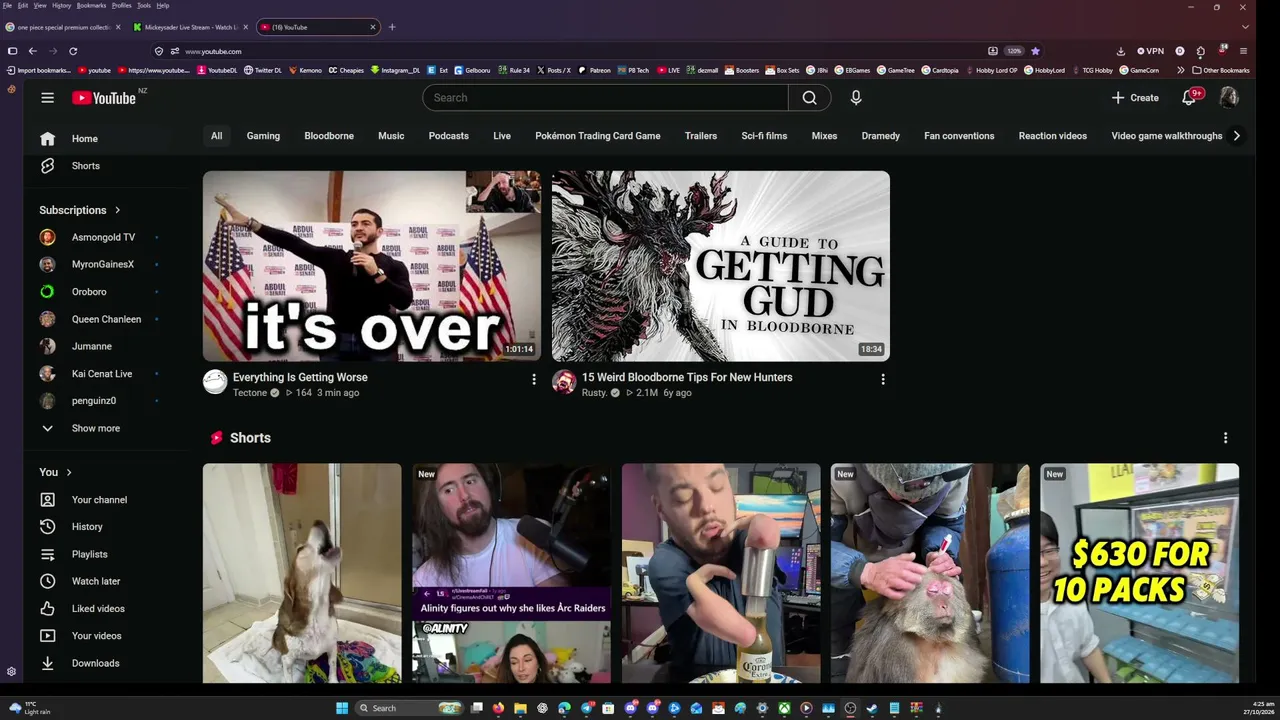Open the notifications bell

1189,97
